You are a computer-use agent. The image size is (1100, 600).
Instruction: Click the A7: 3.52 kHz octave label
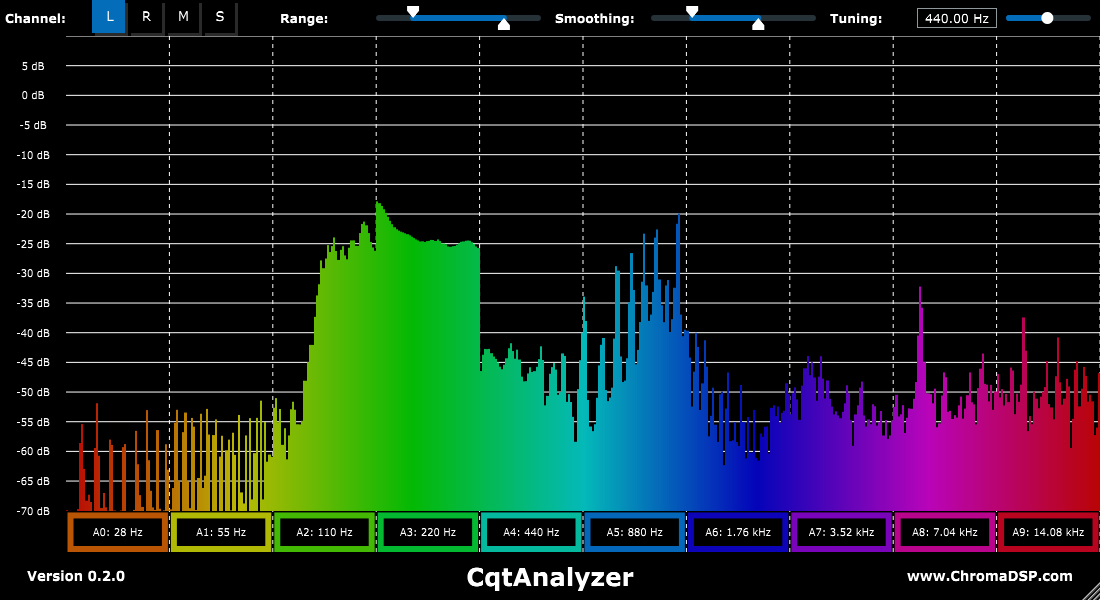click(x=841, y=532)
